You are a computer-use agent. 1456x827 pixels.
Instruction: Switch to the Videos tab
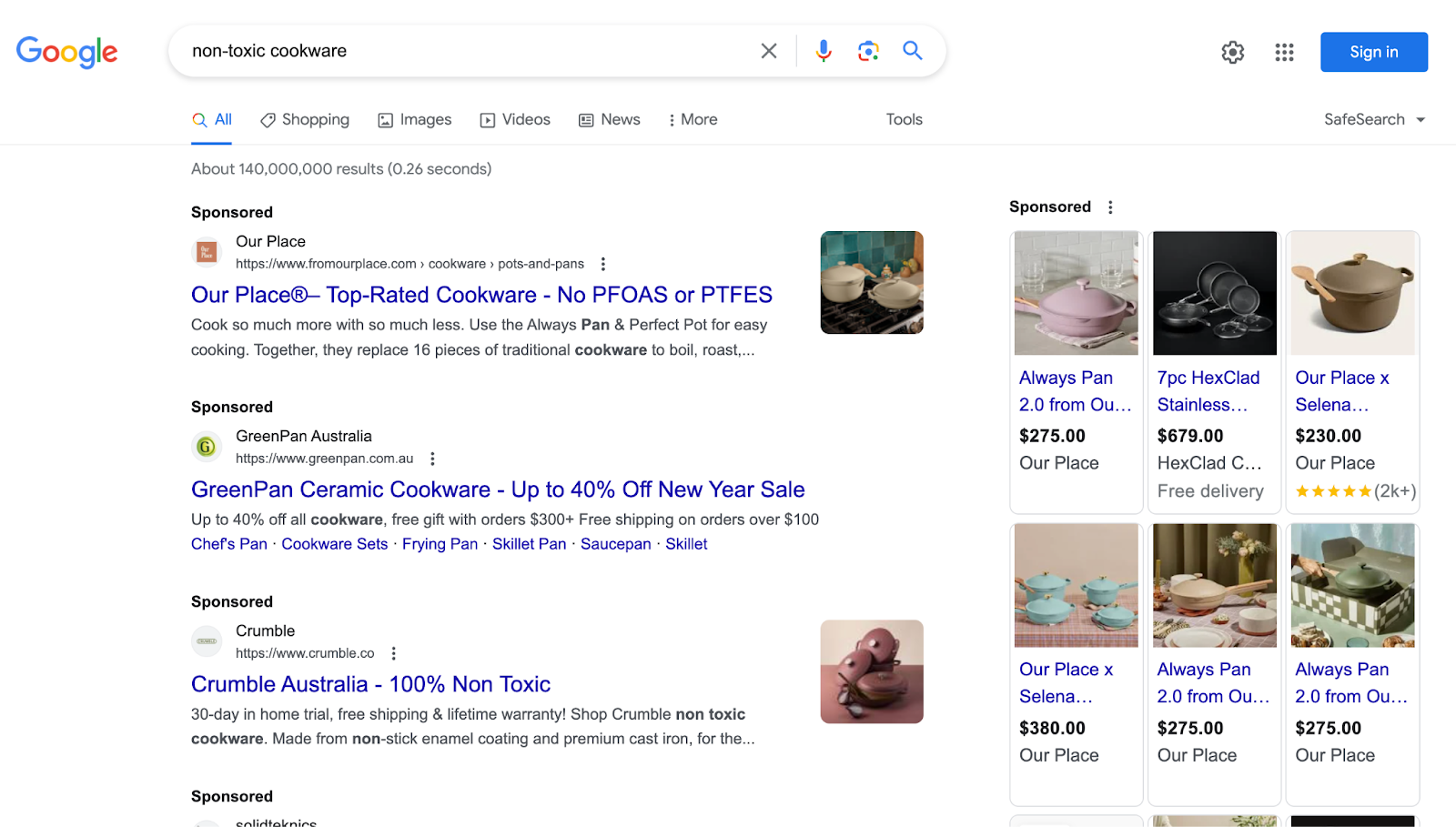(515, 119)
